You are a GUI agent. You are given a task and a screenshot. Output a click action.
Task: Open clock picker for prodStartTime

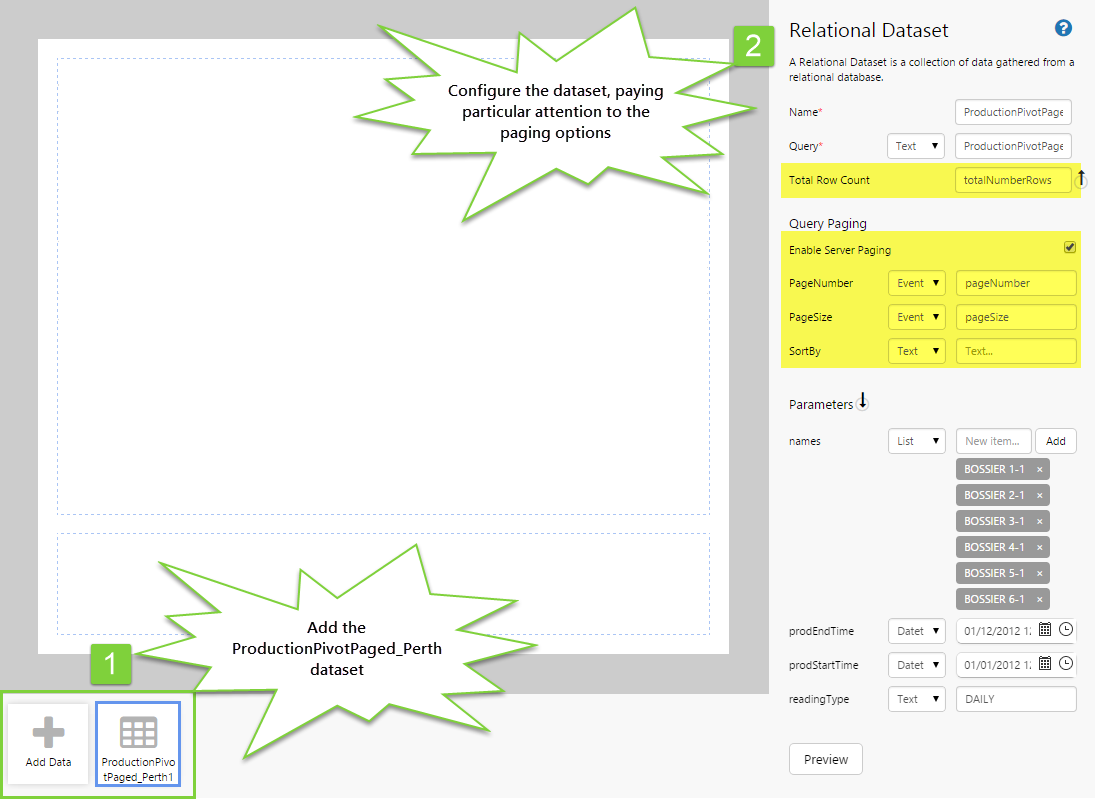[1066, 665]
